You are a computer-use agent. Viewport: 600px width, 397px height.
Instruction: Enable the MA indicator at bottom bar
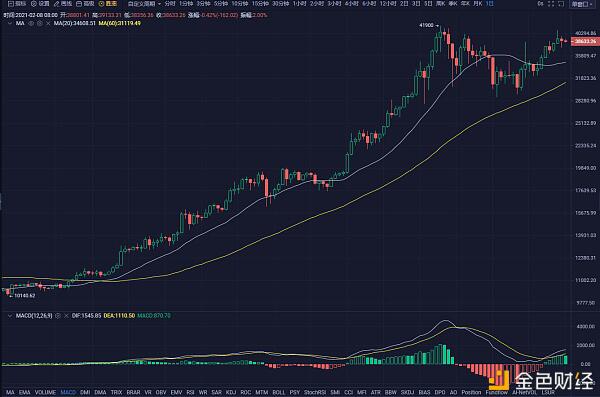tap(10, 392)
